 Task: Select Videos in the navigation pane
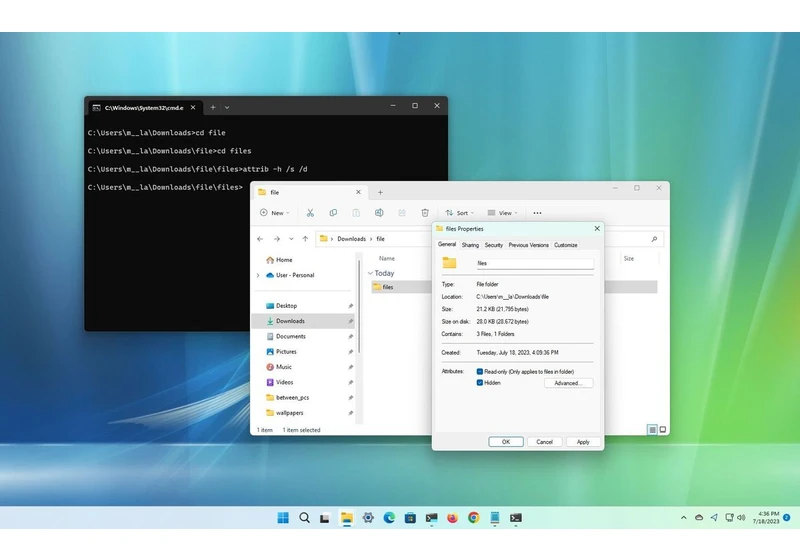[304, 382]
